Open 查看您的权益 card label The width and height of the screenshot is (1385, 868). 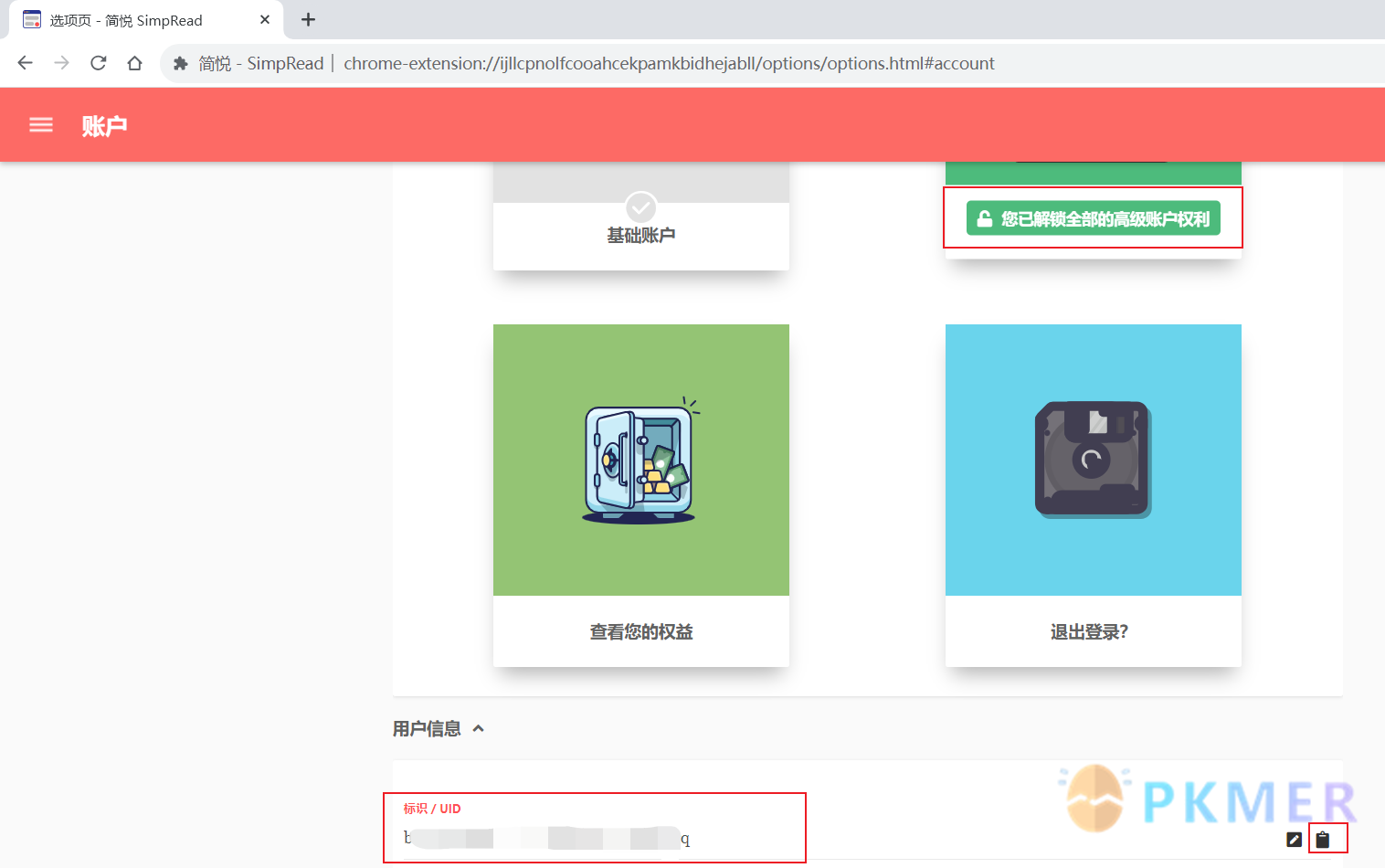point(641,631)
